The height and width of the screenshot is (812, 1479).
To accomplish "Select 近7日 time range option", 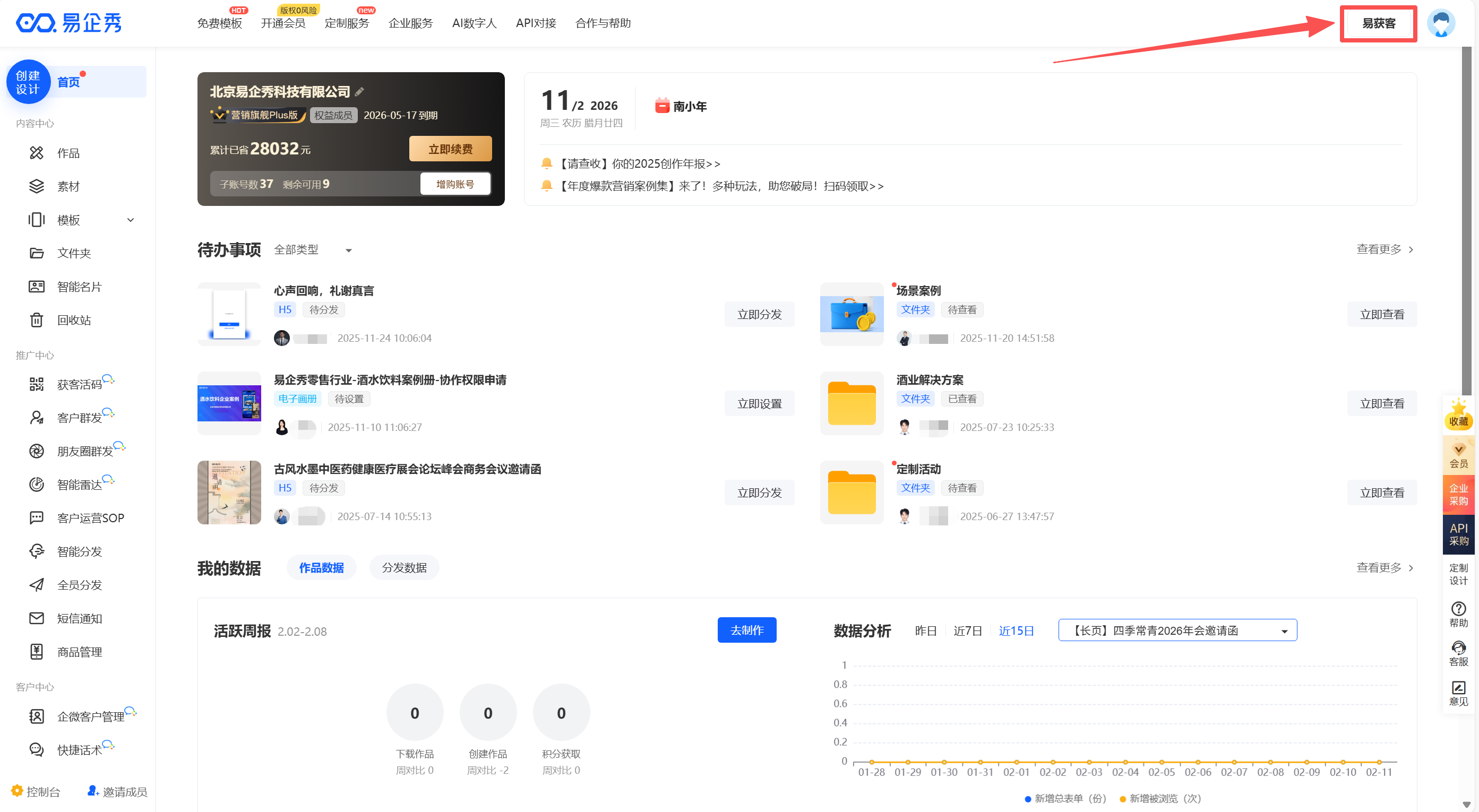I will click(x=967, y=630).
